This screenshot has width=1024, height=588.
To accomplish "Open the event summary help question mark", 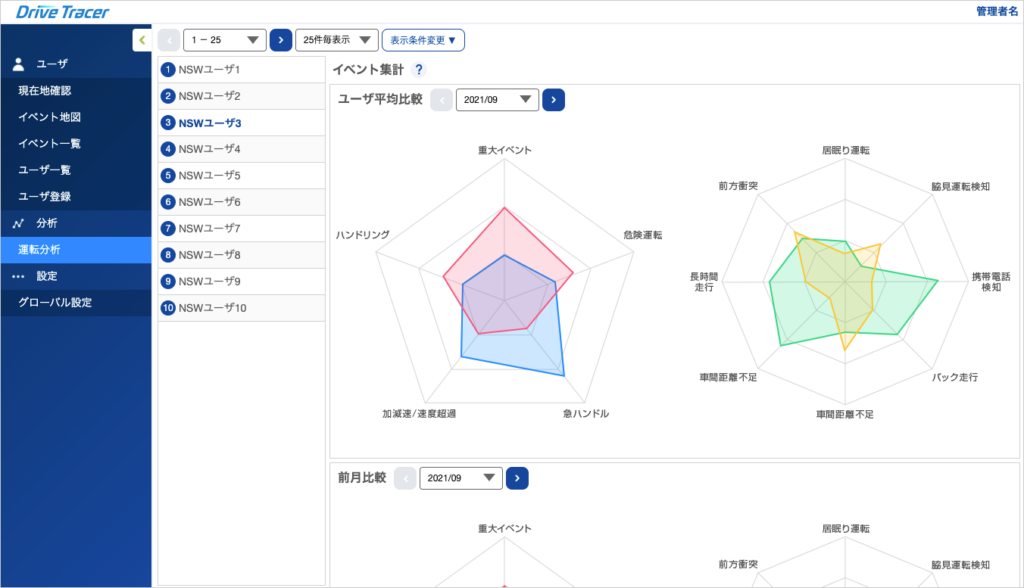I will (x=419, y=69).
